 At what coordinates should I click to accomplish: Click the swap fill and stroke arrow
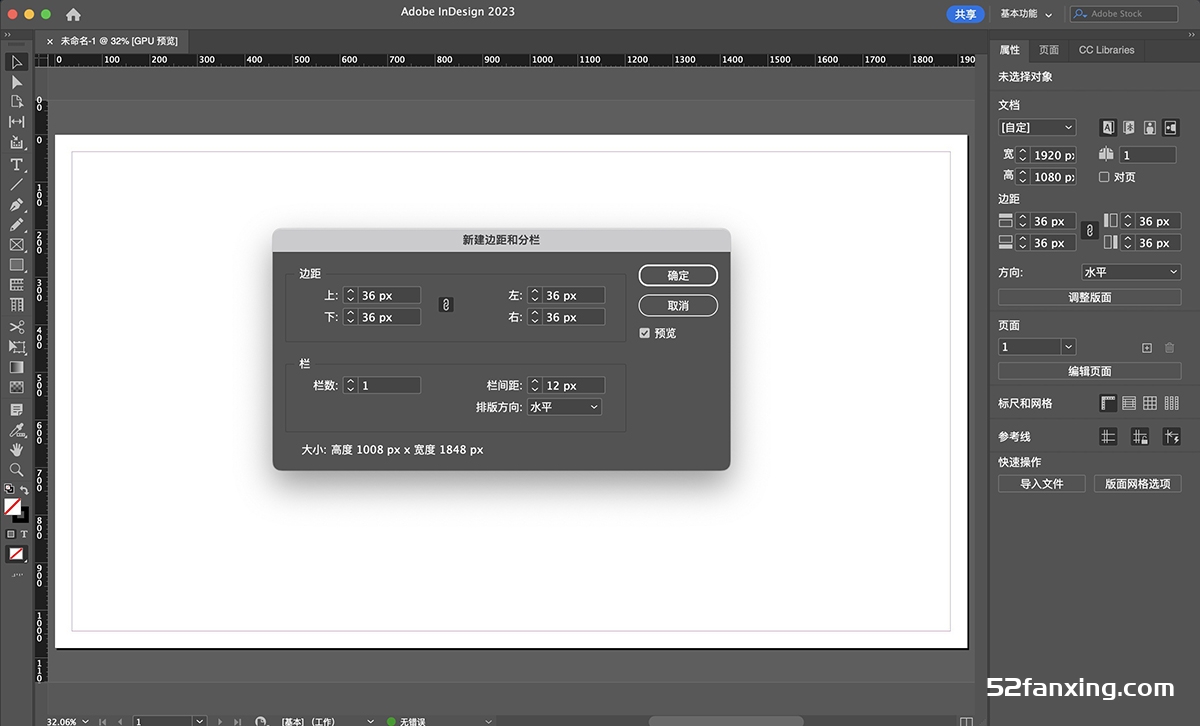point(25,490)
